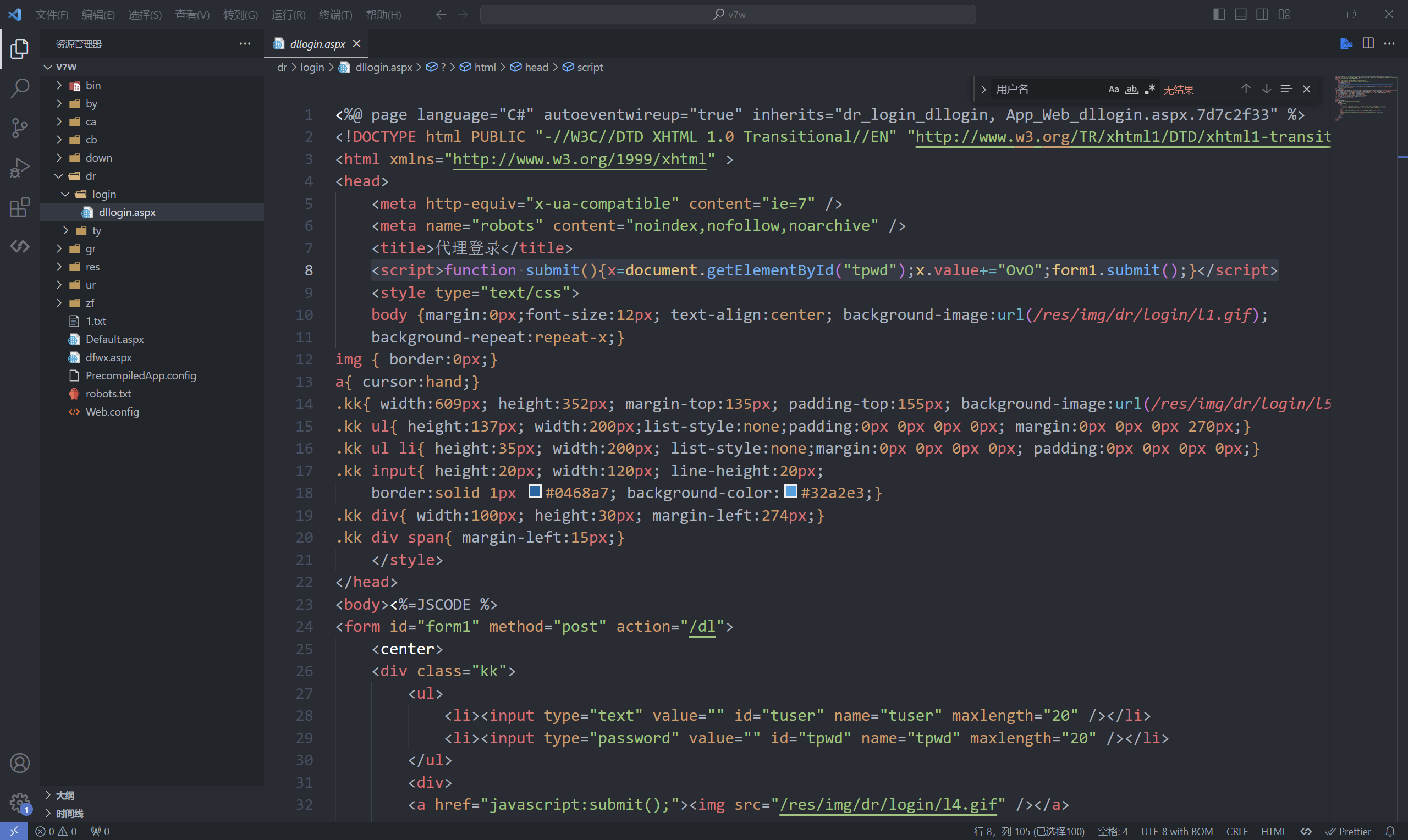This screenshot has height=840, width=1408.
Task: Open notifications bell in status bar
Action: (x=1389, y=831)
